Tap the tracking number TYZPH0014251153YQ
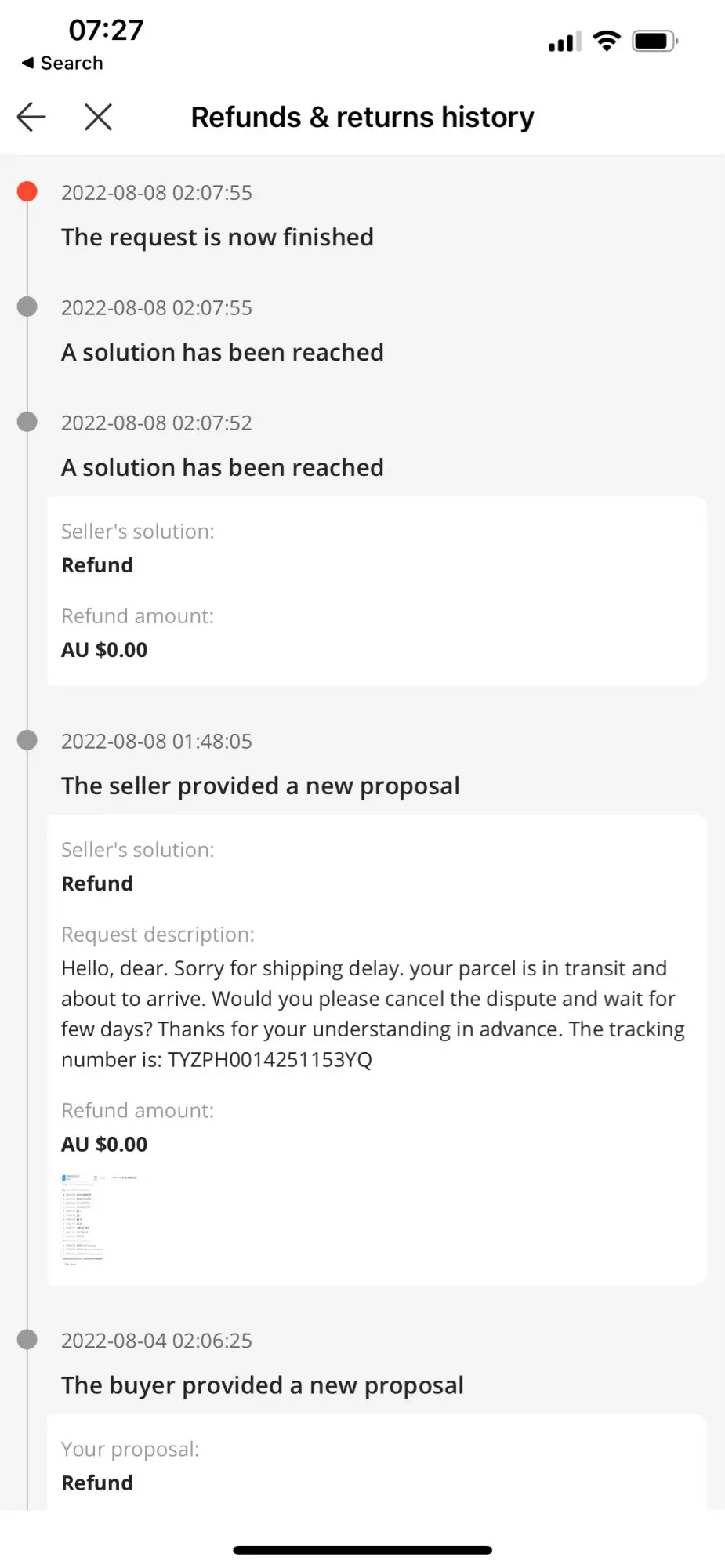Screen dimensions: 725x1568 point(270,1060)
